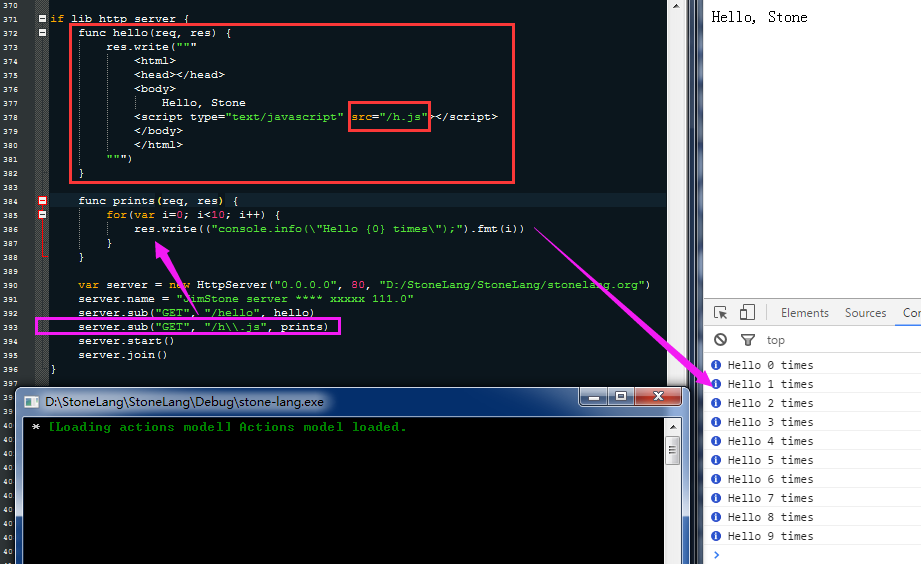
Task: Switch to the partially visible Console tab
Action: click(x=912, y=313)
